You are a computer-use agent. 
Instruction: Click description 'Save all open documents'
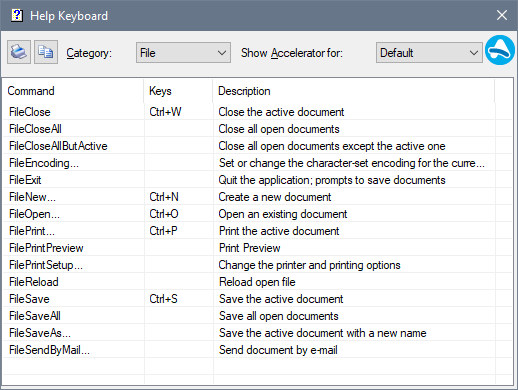(x=279, y=316)
